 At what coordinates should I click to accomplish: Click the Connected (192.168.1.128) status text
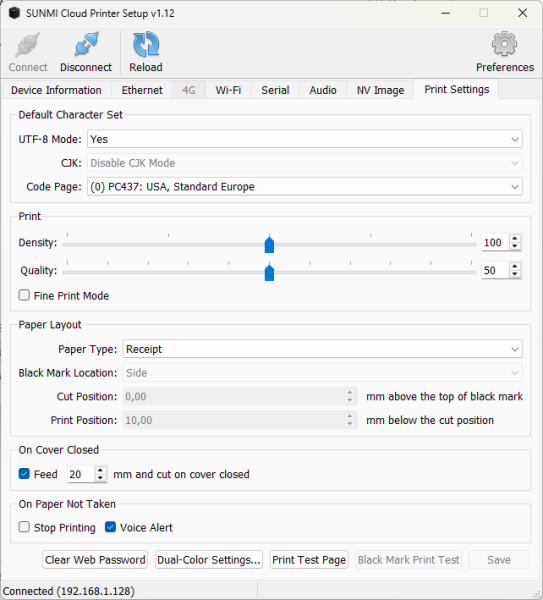pos(69,591)
